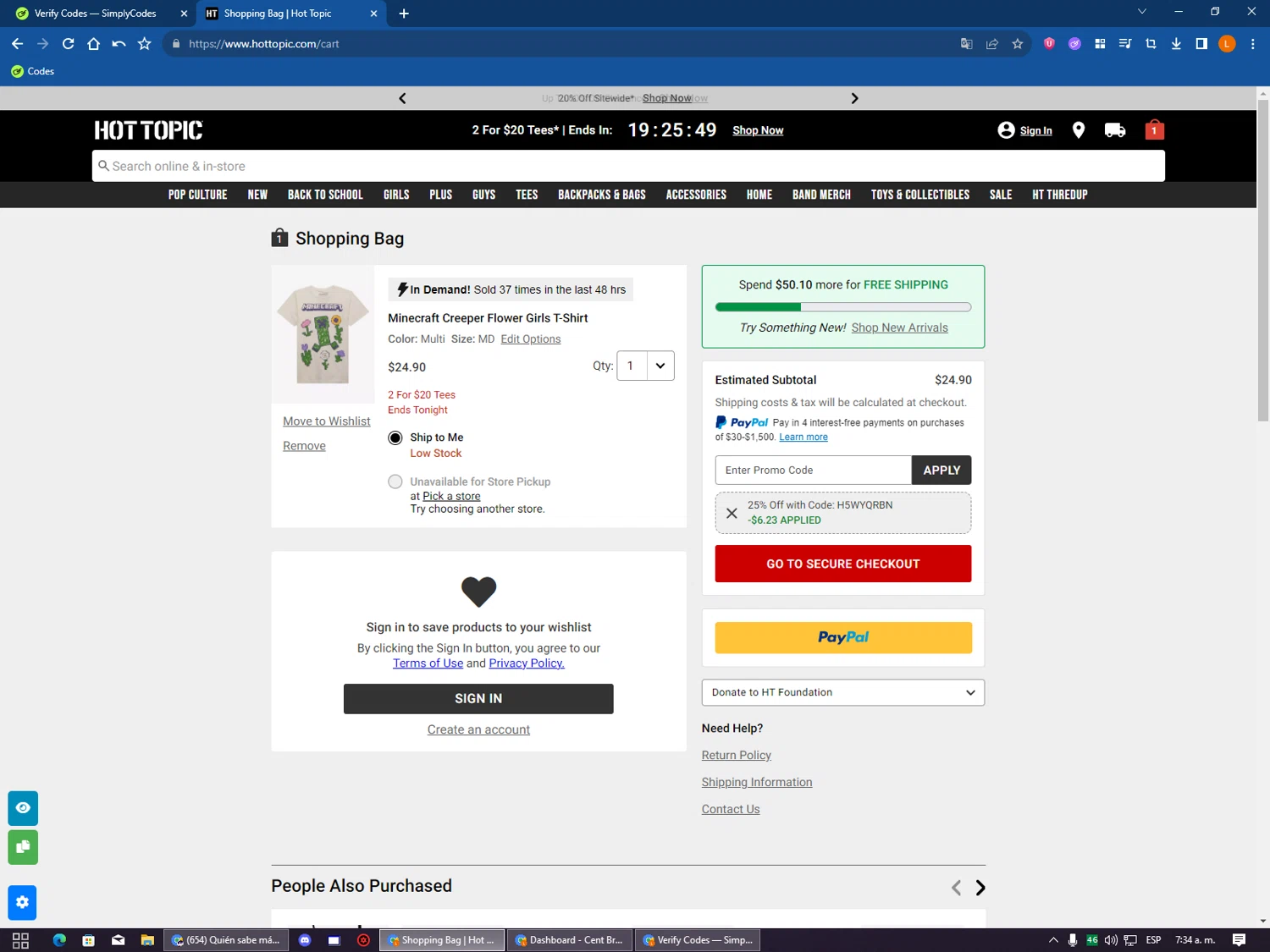The height and width of the screenshot is (952, 1270).
Task: Open Discord from the taskbar
Action: pyautogui.click(x=305, y=940)
